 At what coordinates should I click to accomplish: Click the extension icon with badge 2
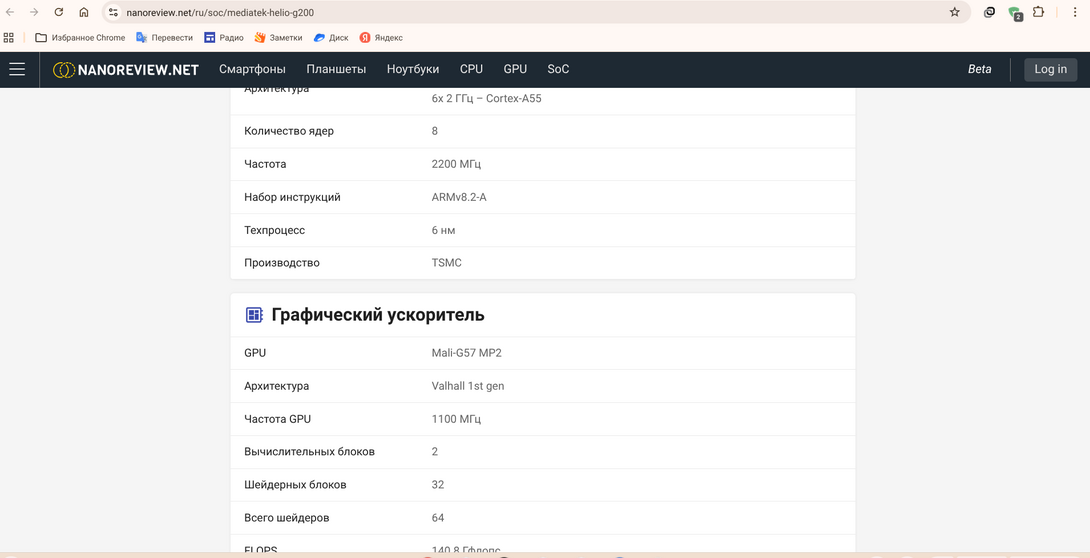(1015, 13)
